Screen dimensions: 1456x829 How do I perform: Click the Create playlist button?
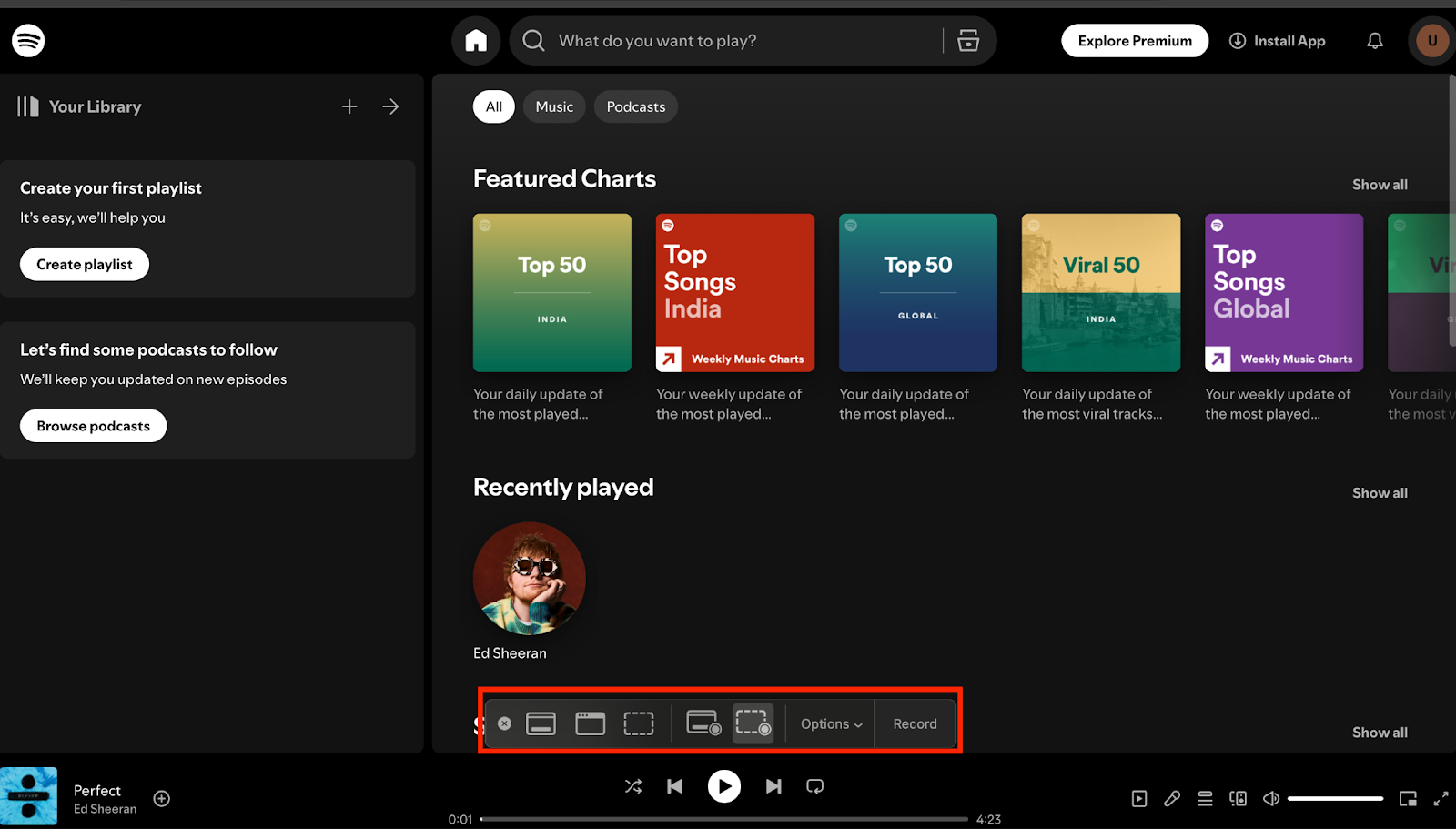coord(85,264)
